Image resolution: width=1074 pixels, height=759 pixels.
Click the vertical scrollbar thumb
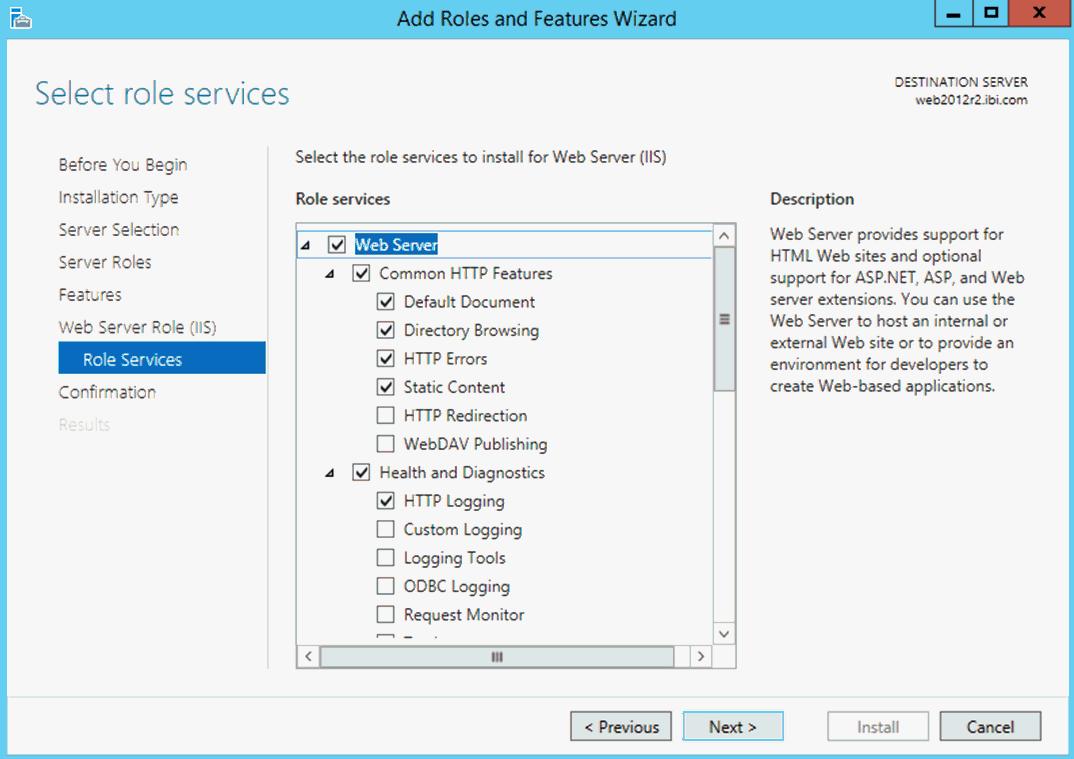click(x=724, y=319)
